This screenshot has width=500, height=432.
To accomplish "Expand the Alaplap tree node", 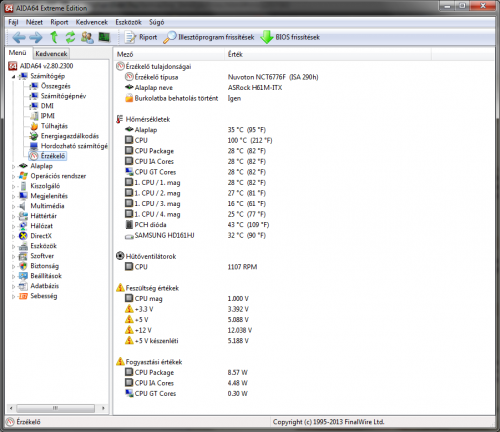I will pyautogui.click(x=13, y=166).
